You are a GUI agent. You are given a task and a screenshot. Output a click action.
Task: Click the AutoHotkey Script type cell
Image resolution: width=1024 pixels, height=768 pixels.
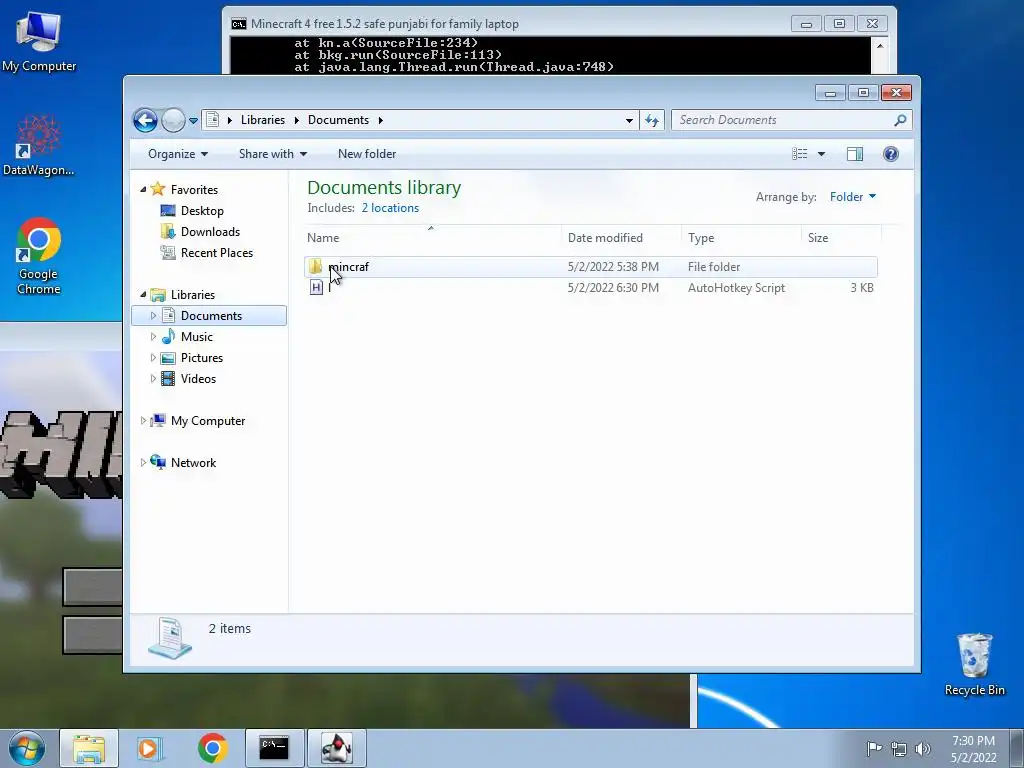click(736, 288)
